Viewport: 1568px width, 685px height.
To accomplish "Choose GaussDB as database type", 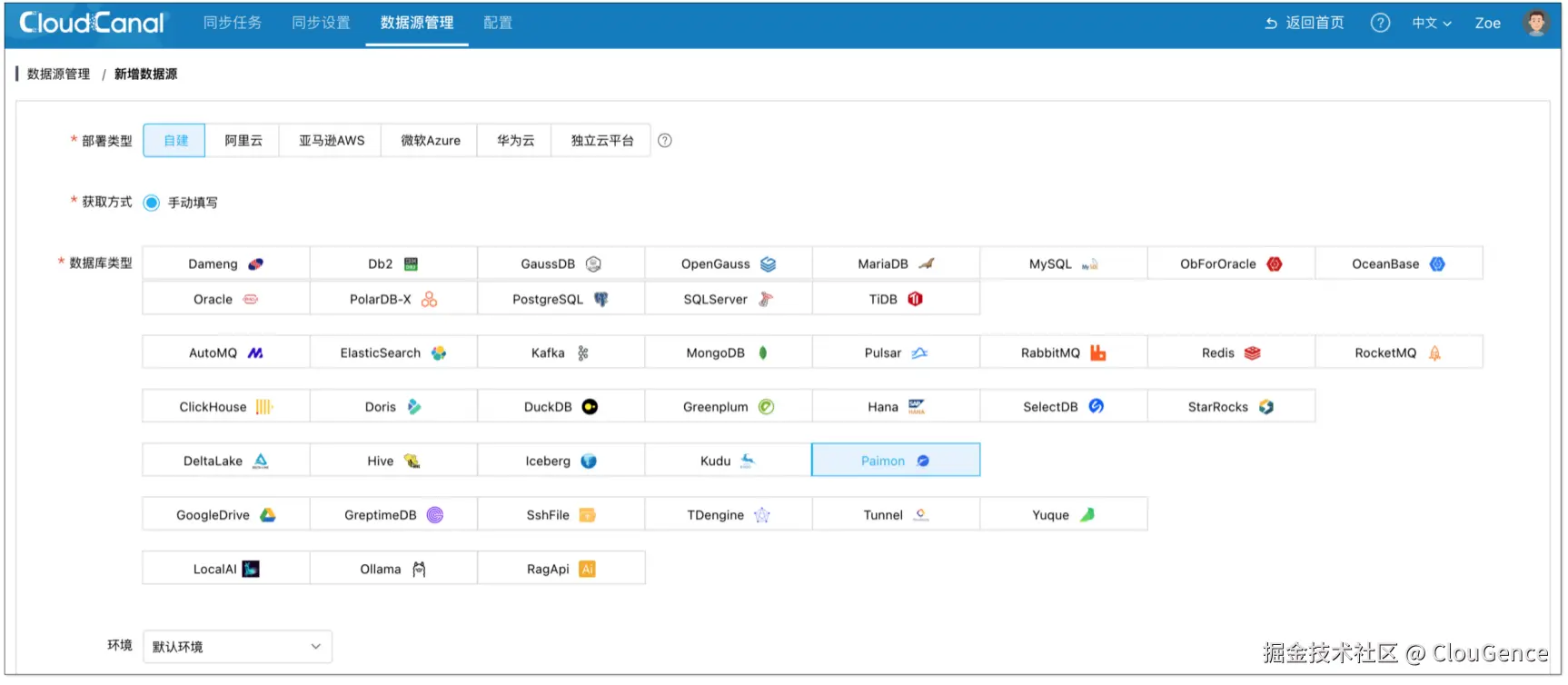I will tap(561, 263).
